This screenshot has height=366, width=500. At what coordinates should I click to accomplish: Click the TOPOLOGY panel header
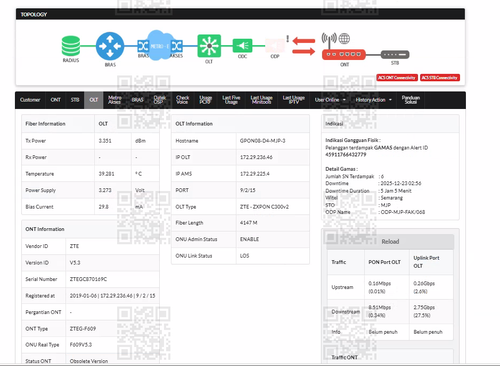[240, 14]
